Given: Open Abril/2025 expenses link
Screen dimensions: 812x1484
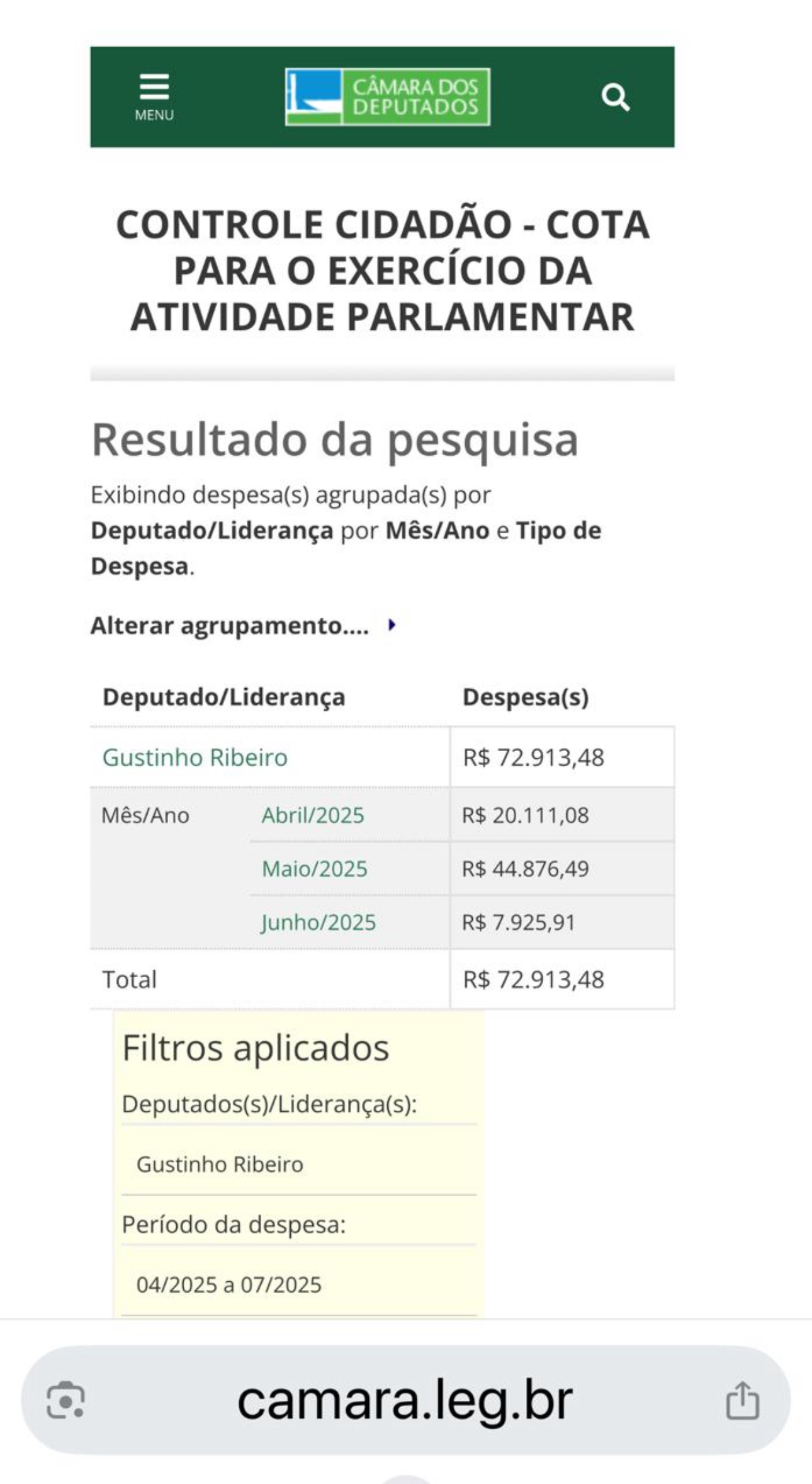Looking at the screenshot, I should coord(313,815).
